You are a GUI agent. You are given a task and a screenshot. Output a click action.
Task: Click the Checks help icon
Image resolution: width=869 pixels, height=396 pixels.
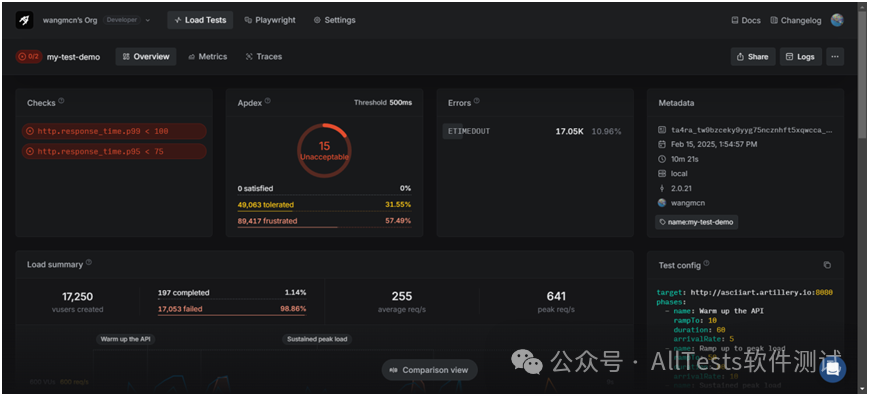(x=62, y=101)
